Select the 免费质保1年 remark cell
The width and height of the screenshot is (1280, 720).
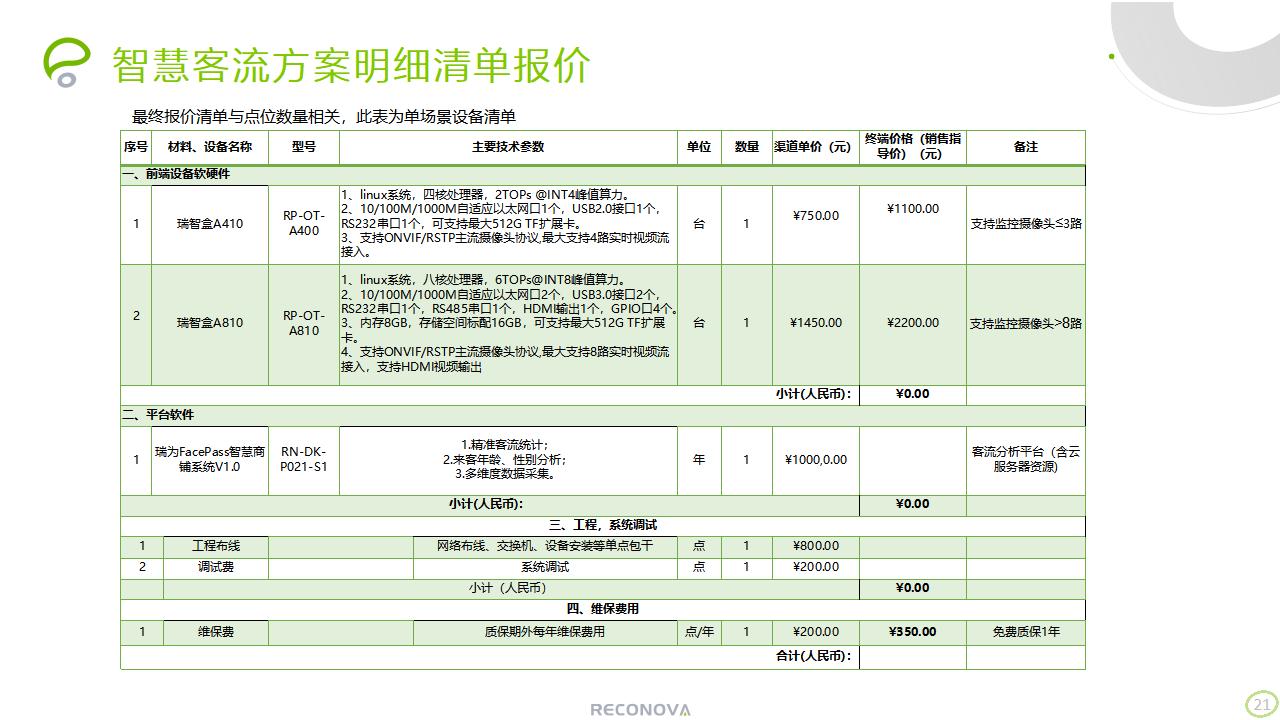(x=1025, y=632)
